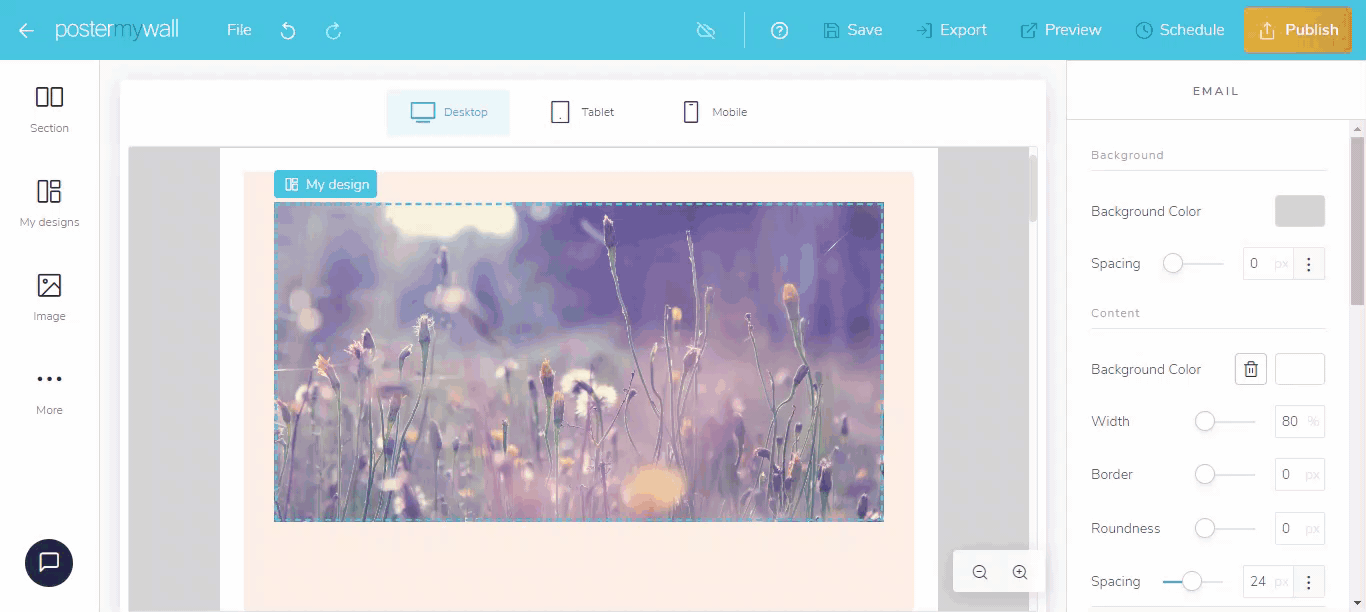Click the PosterMyWall logo
This screenshot has height=612, width=1366.
[x=117, y=30]
